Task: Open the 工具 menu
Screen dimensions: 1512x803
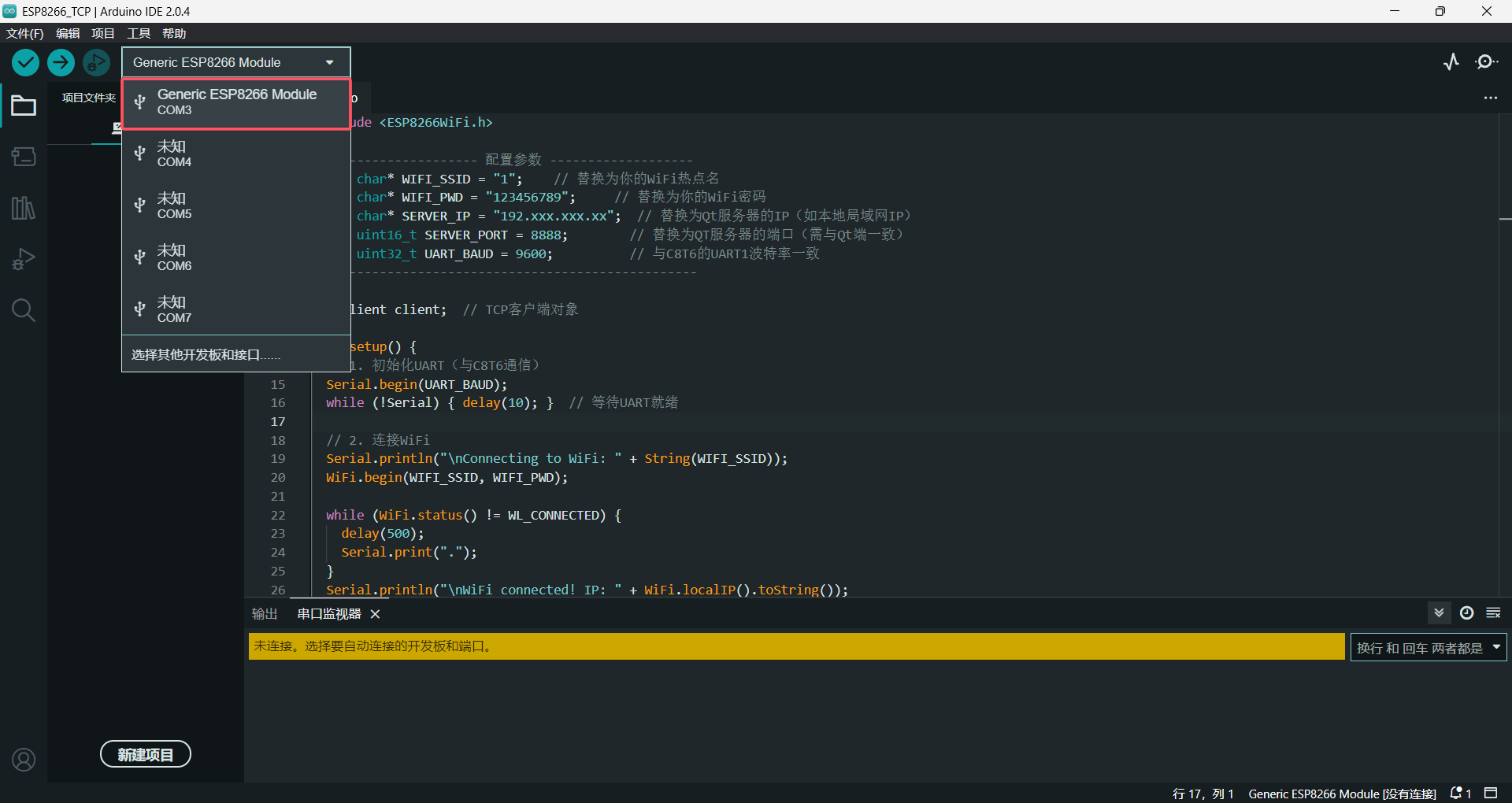Action: click(139, 33)
